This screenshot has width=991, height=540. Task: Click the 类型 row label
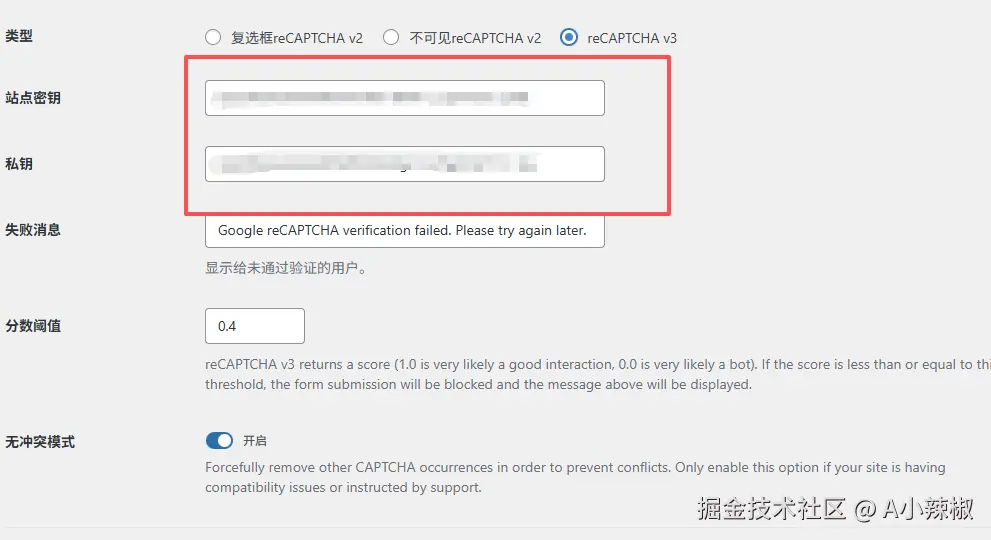point(19,36)
